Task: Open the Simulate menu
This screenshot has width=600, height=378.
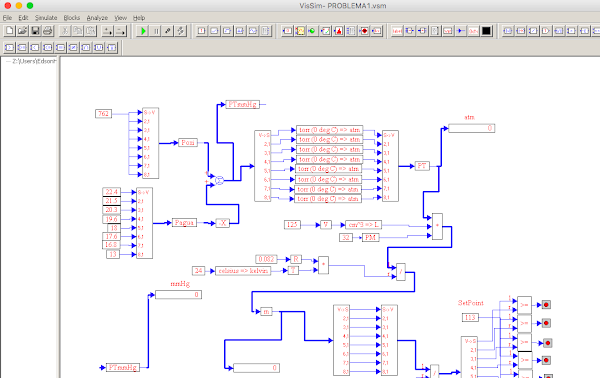Action: (46, 18)
